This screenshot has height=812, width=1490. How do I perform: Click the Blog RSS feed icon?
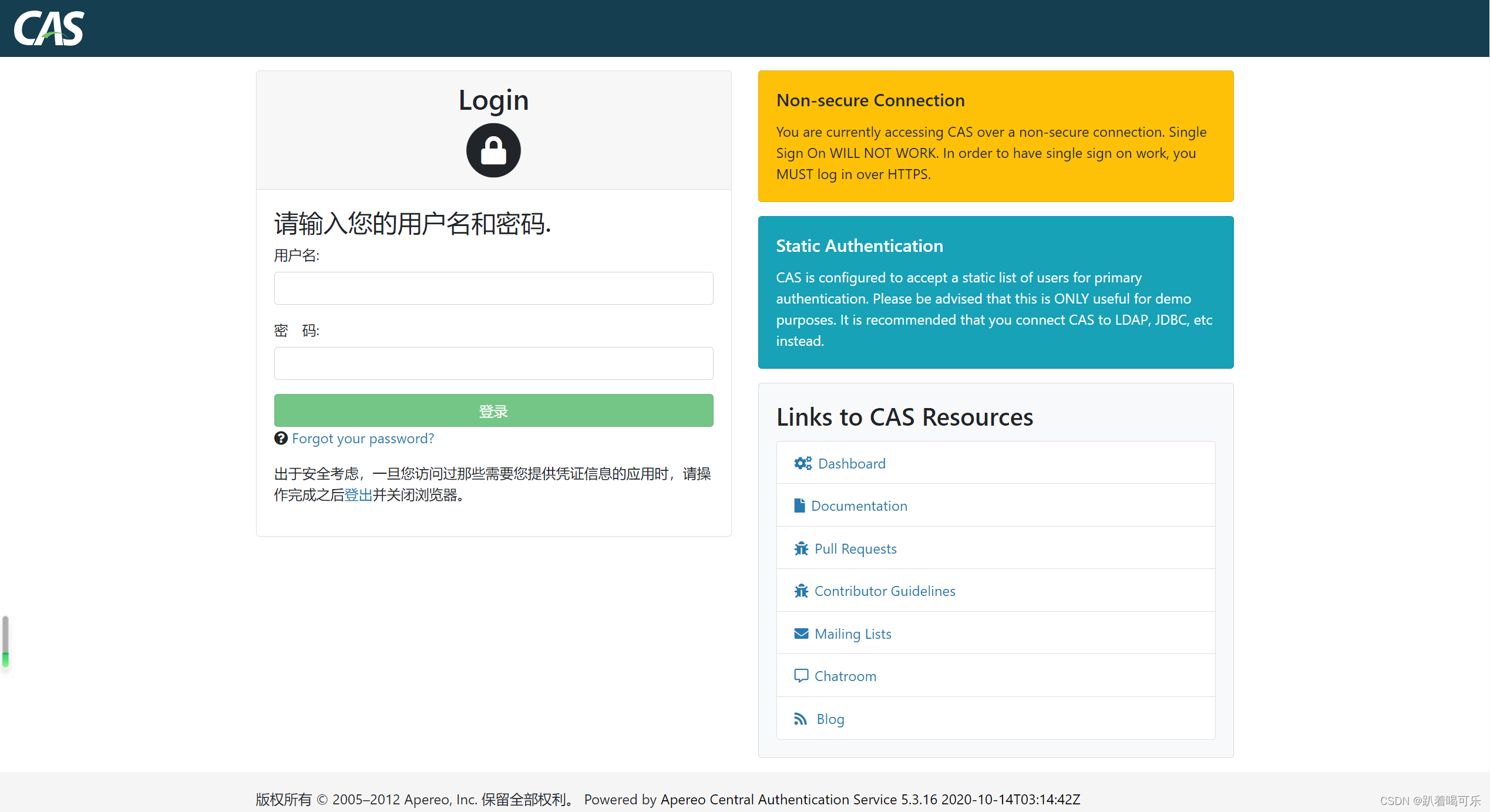pos(801,719)
